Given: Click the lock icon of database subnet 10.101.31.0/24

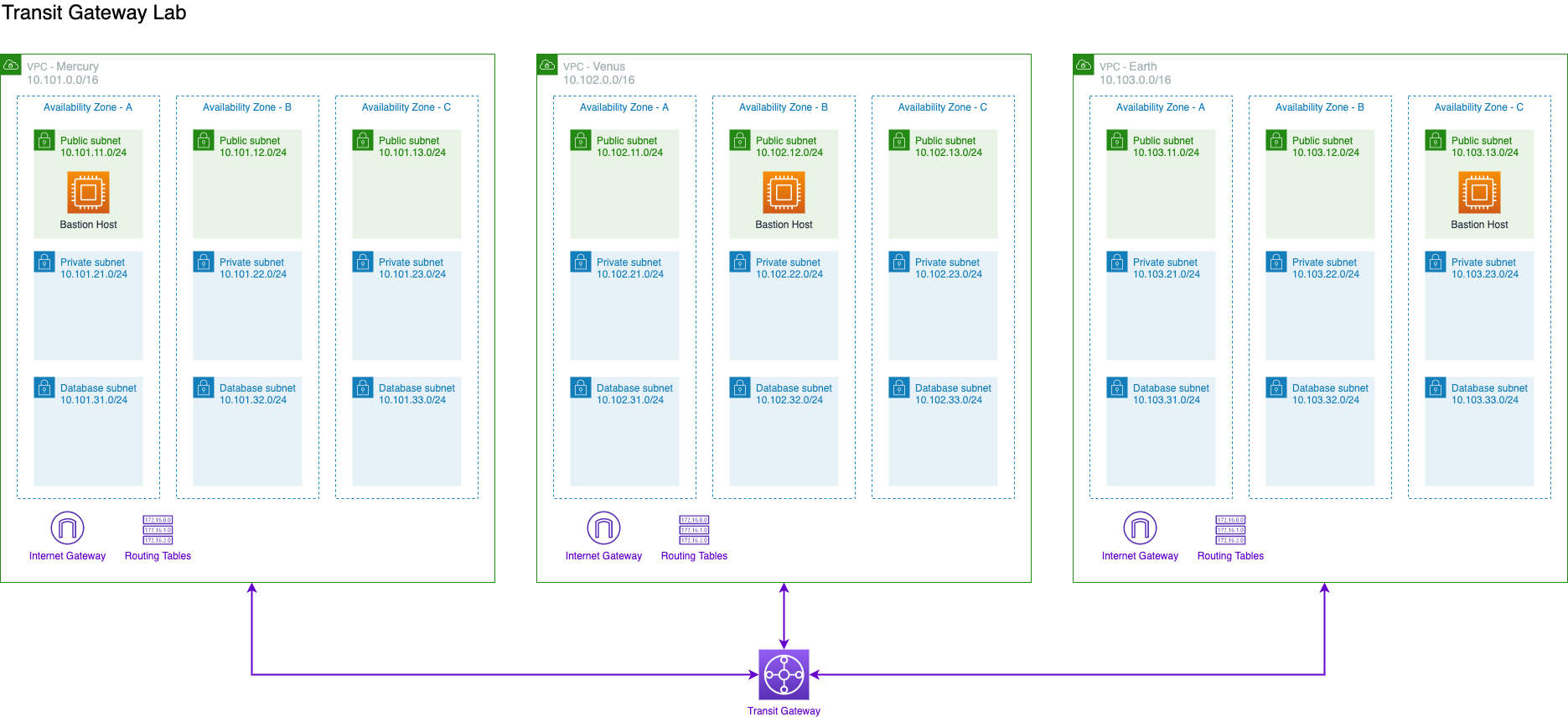Looking at the screenshot, I should [44, 387].
